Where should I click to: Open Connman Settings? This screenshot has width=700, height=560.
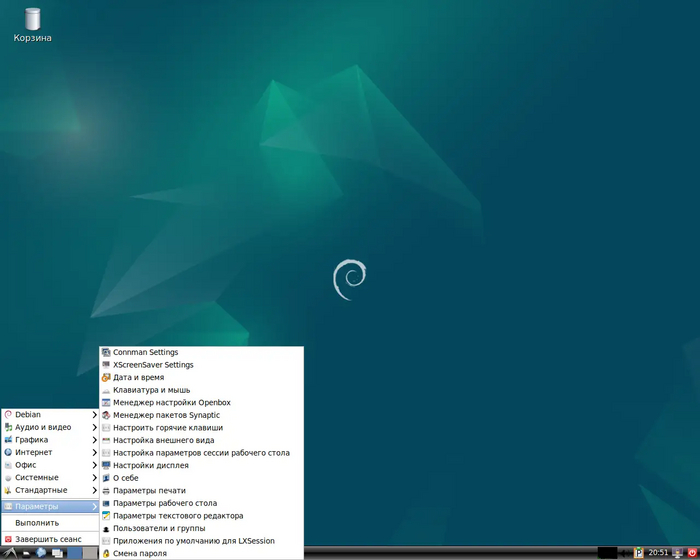point(201,352)
